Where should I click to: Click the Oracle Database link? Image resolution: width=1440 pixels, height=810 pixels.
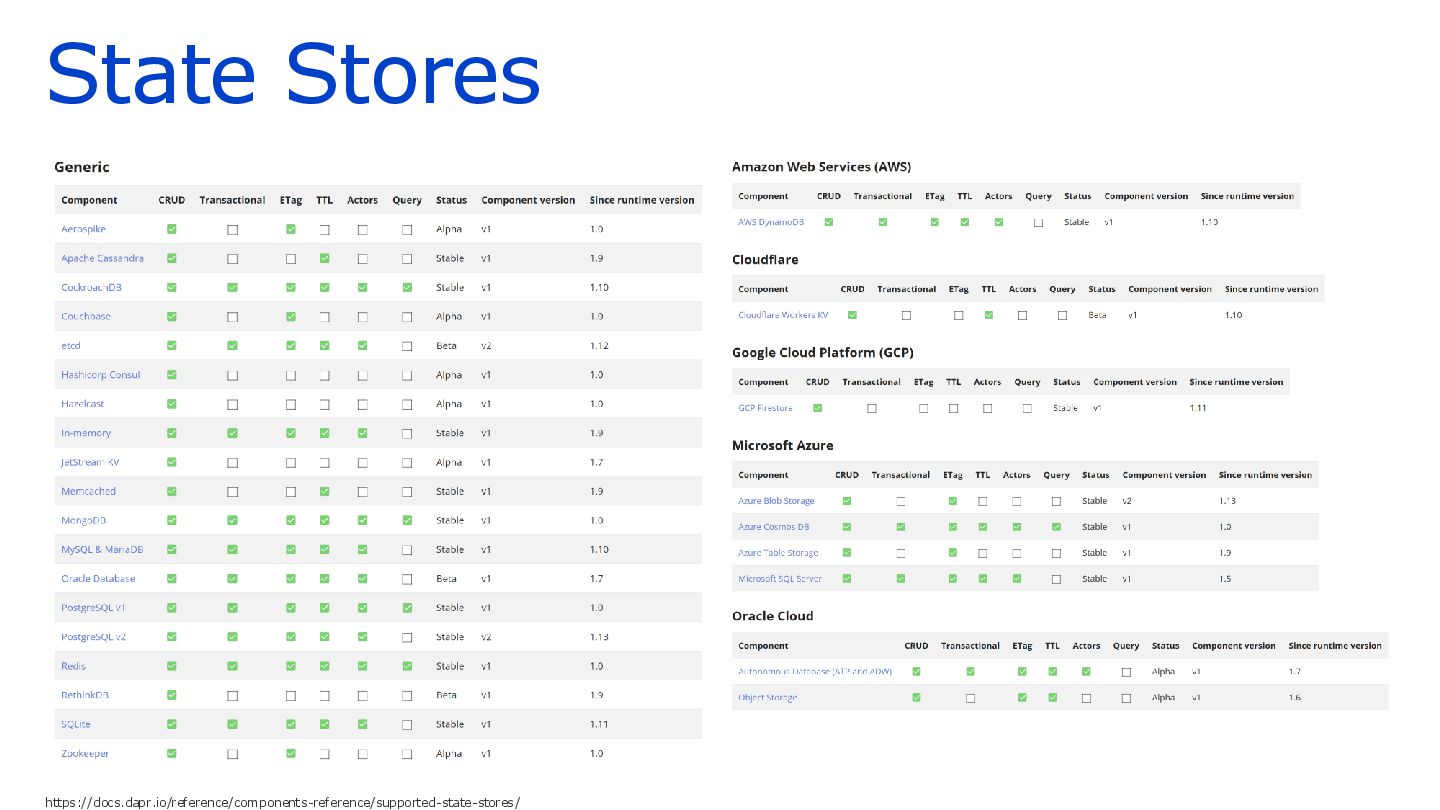[98, 578]
